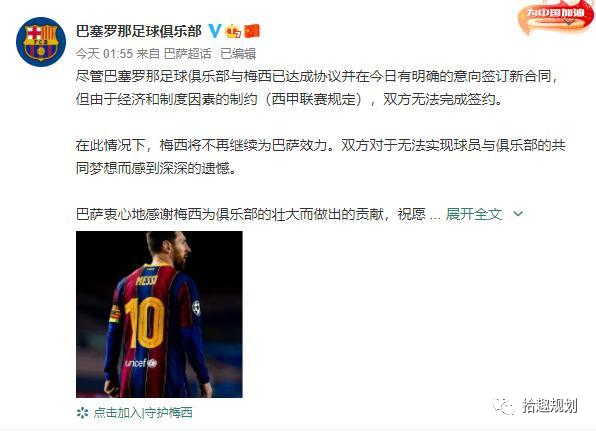The height and width of the screenshot is (431, 596).
Task: Open the 为中国加油 banner sticker
Action: pos(555,17)
